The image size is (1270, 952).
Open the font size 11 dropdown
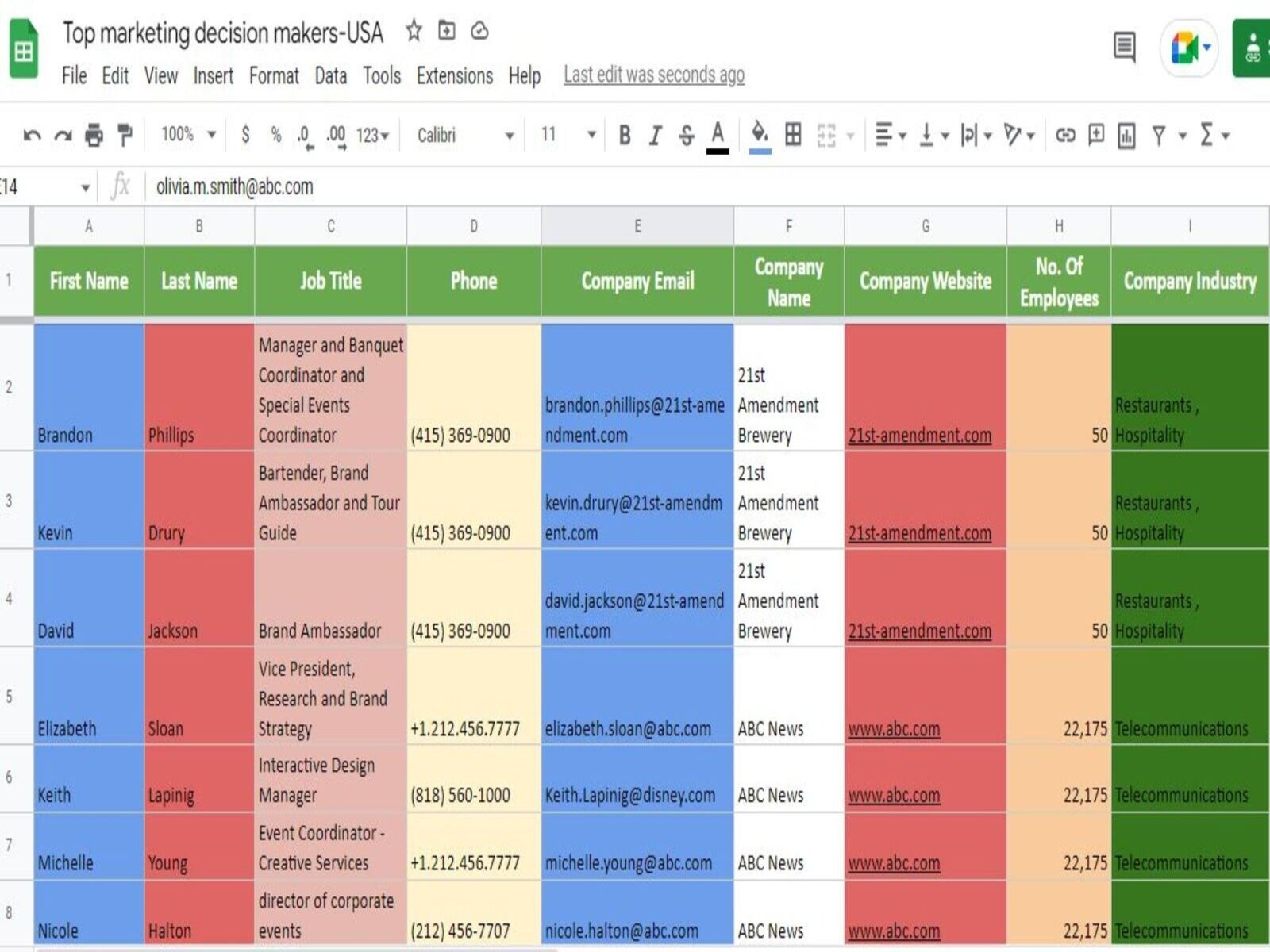(x=568, y=135)
